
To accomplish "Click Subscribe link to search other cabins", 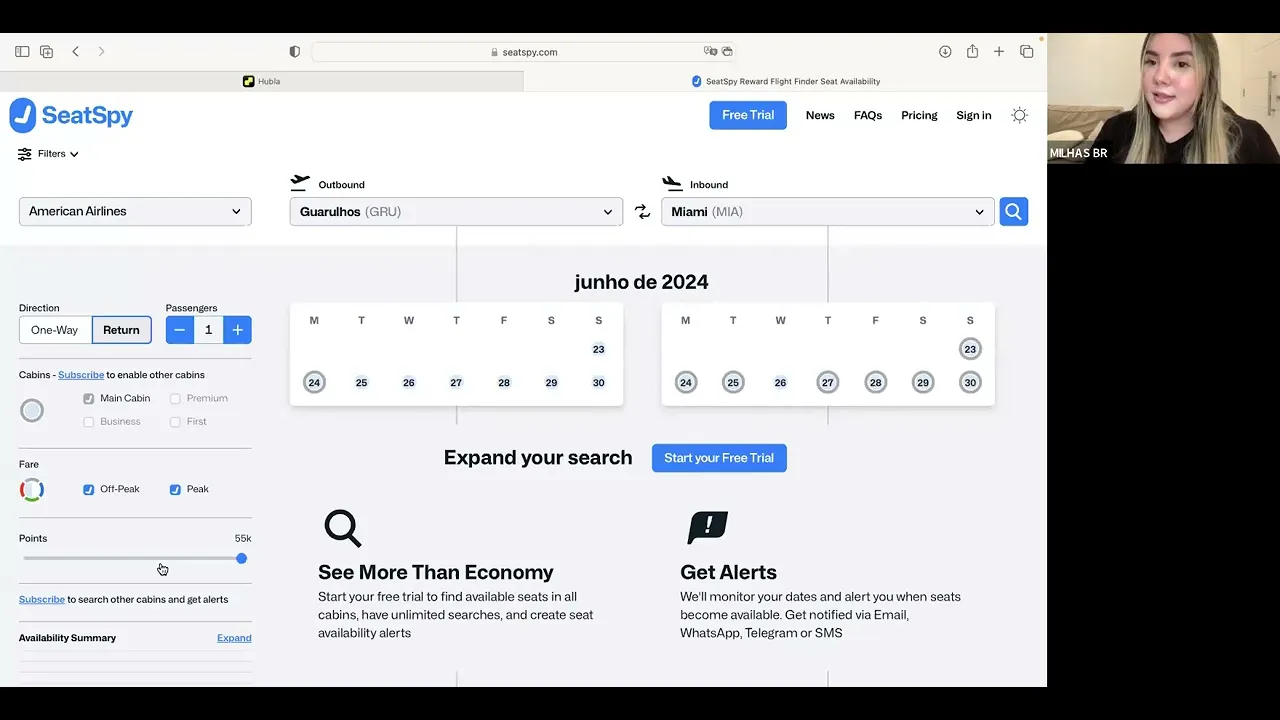I will point(42,600).
